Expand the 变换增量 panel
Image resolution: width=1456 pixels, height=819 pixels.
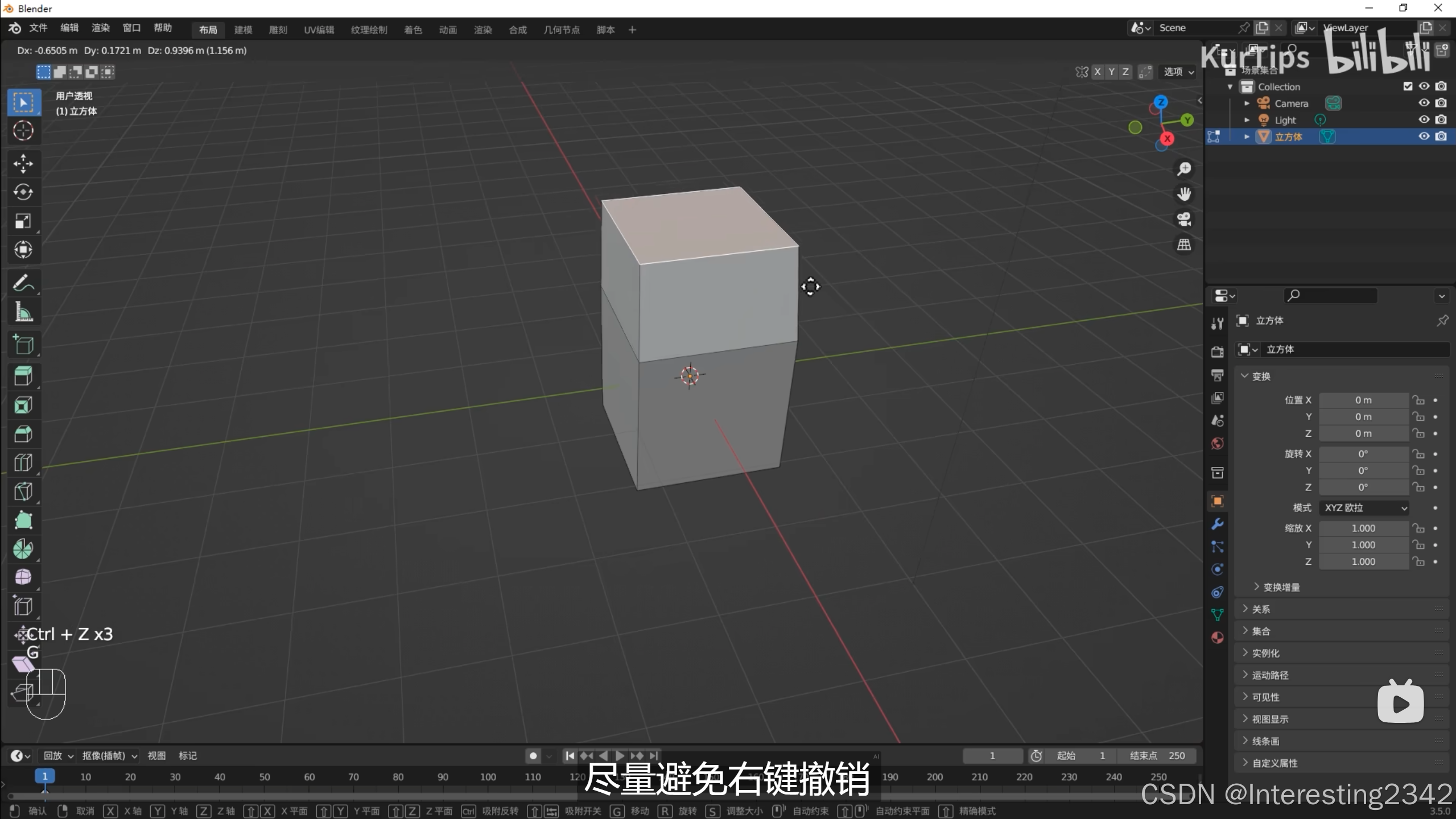click(x=1281, y=587)
